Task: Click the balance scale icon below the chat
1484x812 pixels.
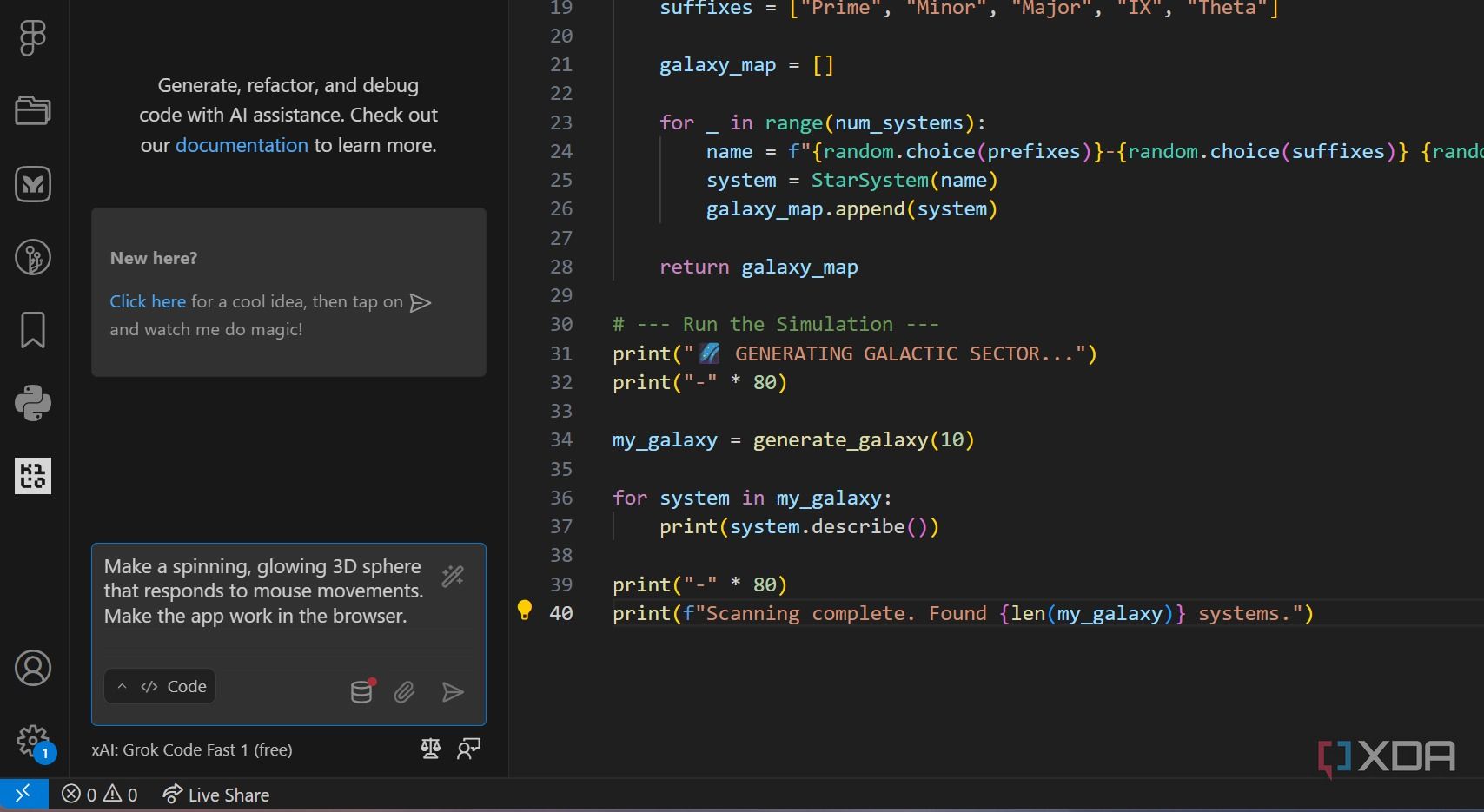Action: point(430,749)
